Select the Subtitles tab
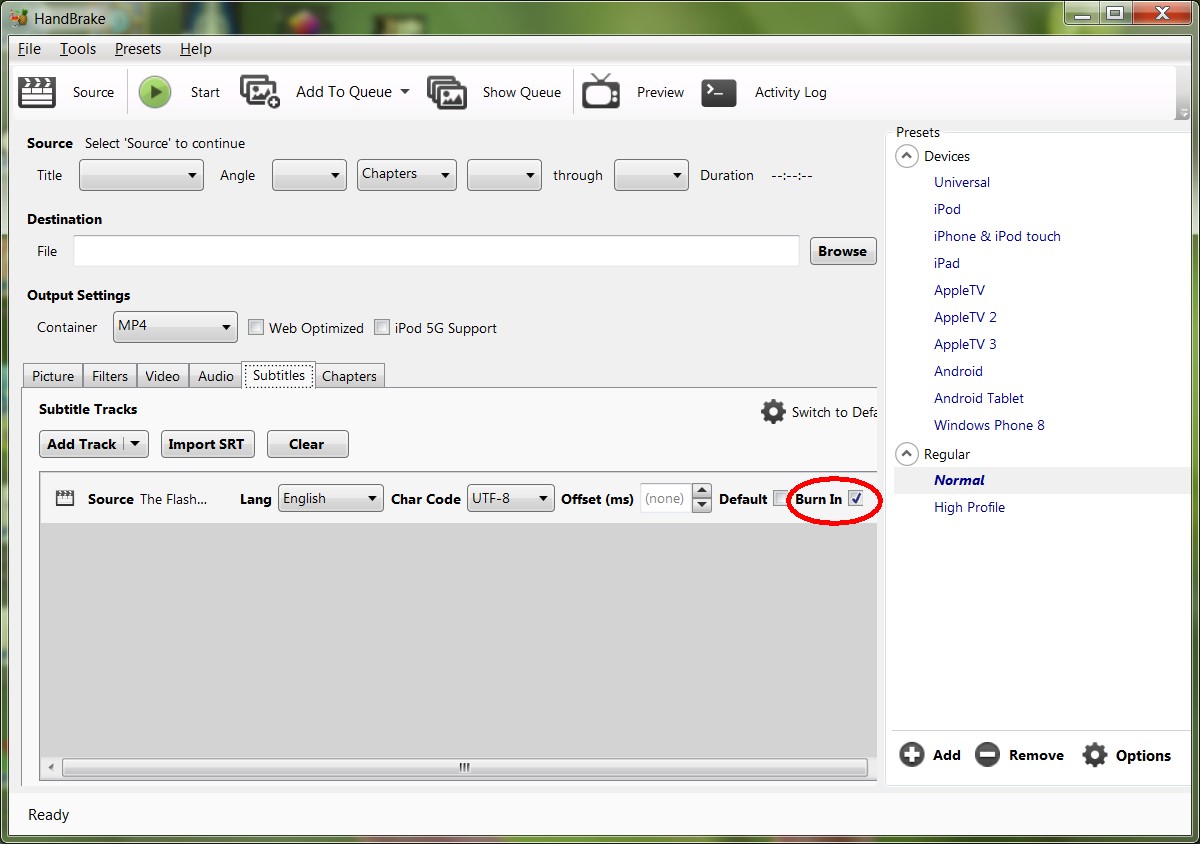Screen dimensions: 1200x844 [279, 375]
